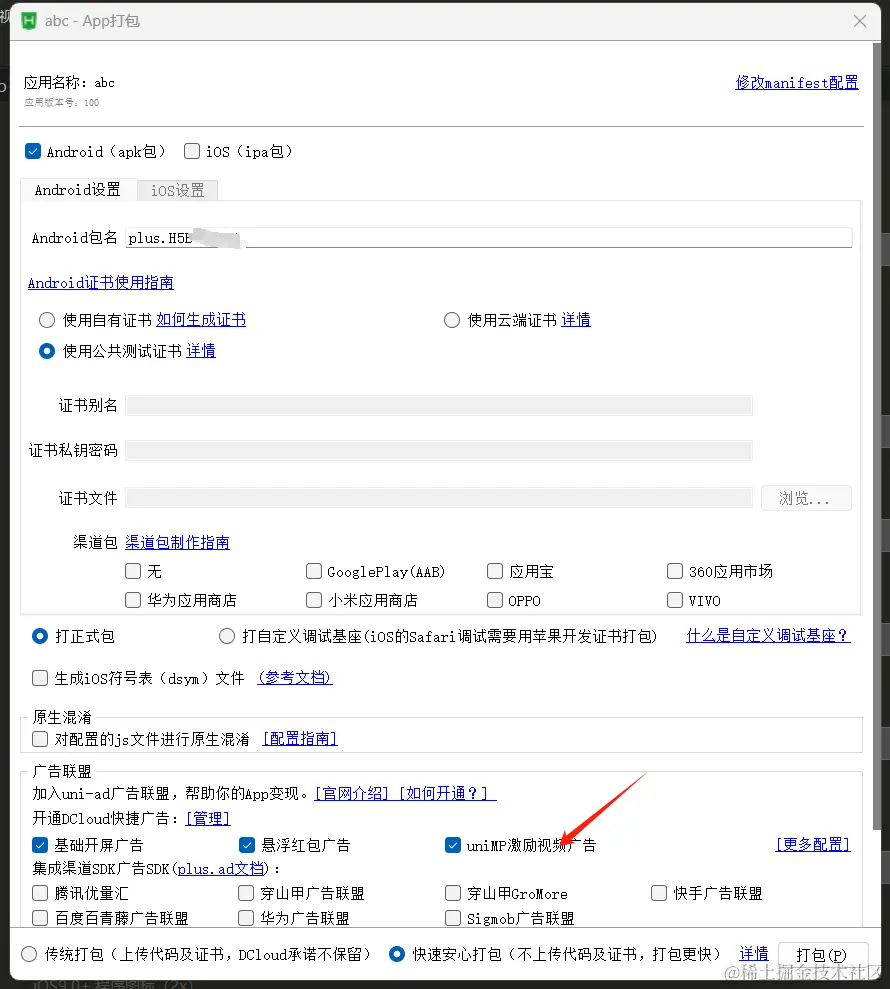The image size is (890, 989).
Task: Check 生成iOS符号表 (dsym) 文件 checkbox
Action: tap(40, 678)
